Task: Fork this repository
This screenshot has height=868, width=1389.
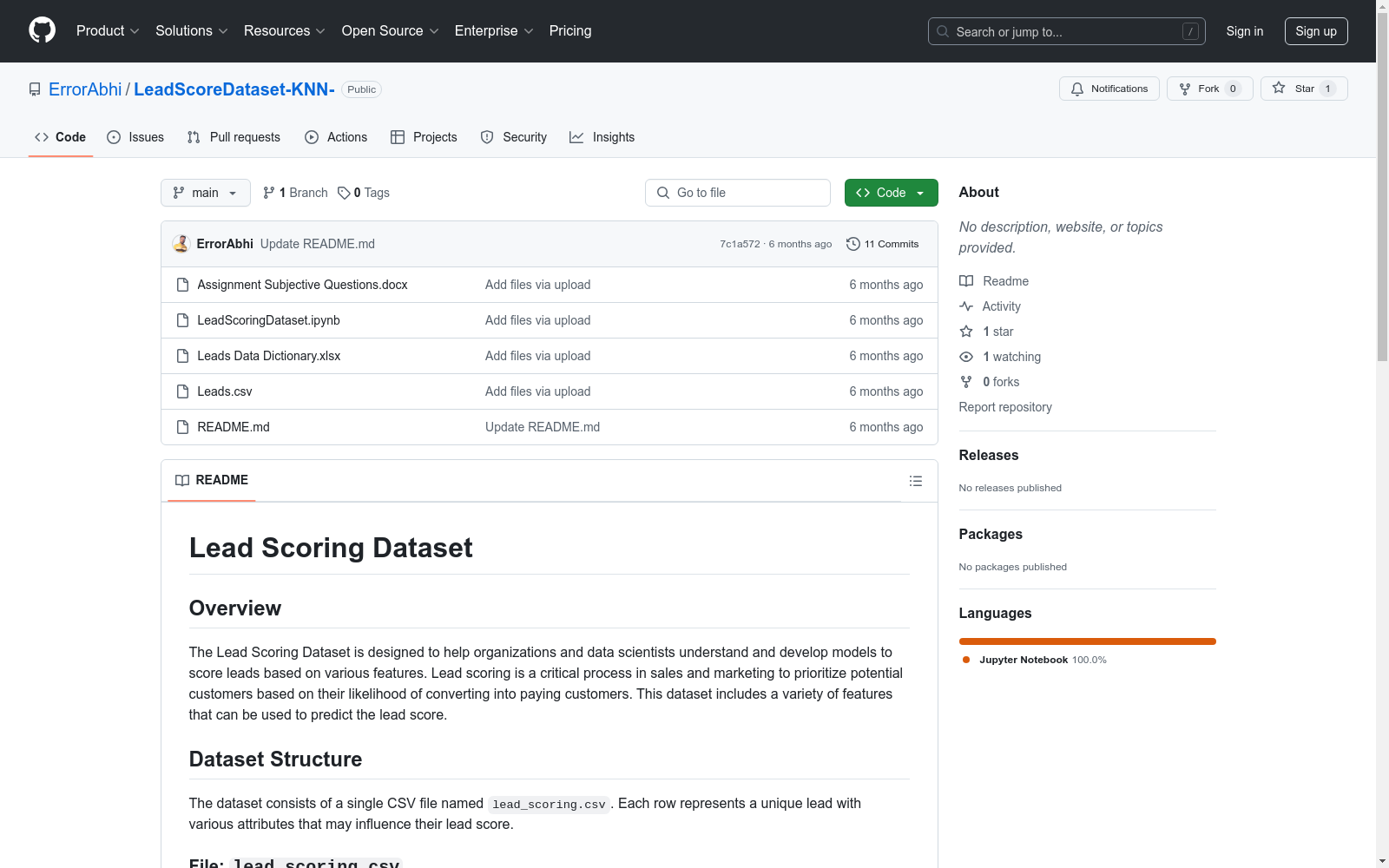Action: coord(1209,89)
